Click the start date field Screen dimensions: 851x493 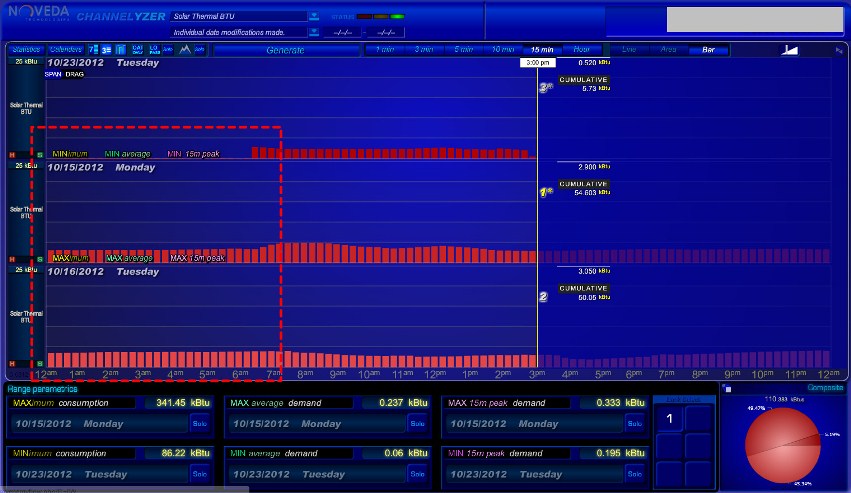point(342,33)
